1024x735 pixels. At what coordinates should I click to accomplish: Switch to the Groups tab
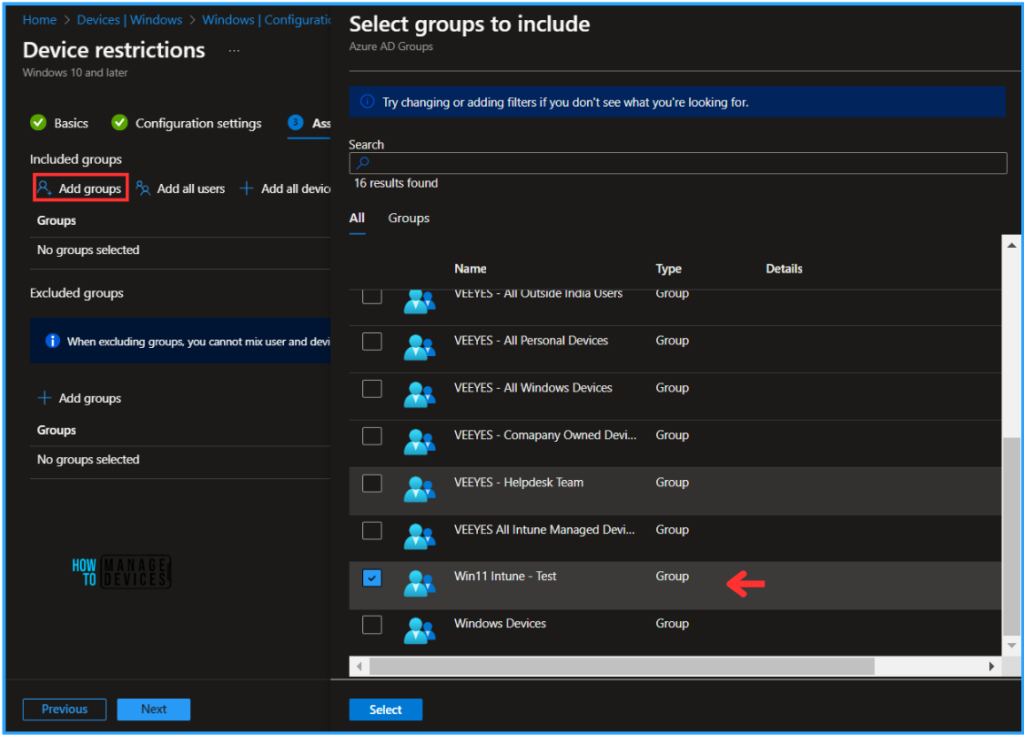pos(409,218)
